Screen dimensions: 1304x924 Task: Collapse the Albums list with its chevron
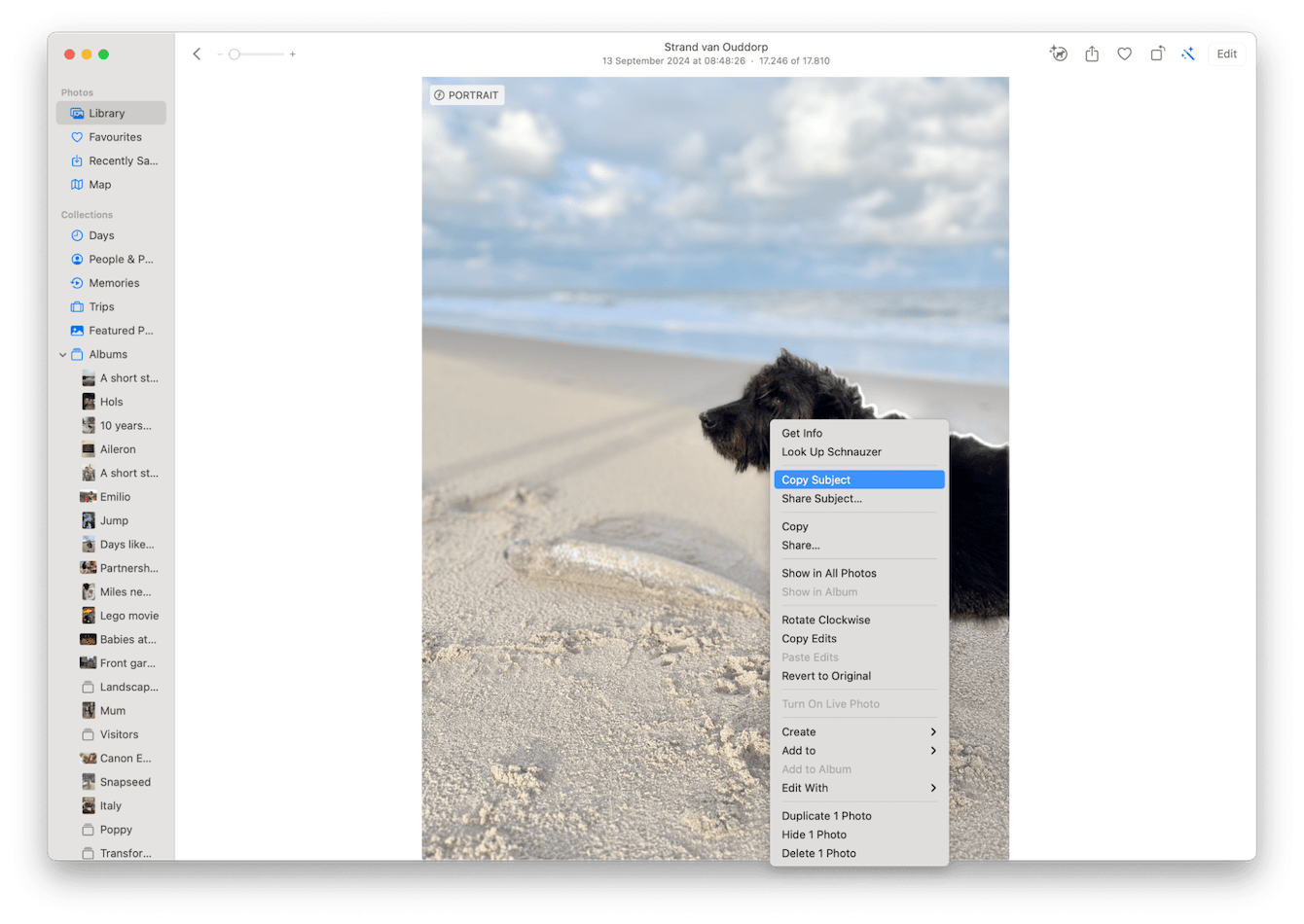click(x=61, y=354)
